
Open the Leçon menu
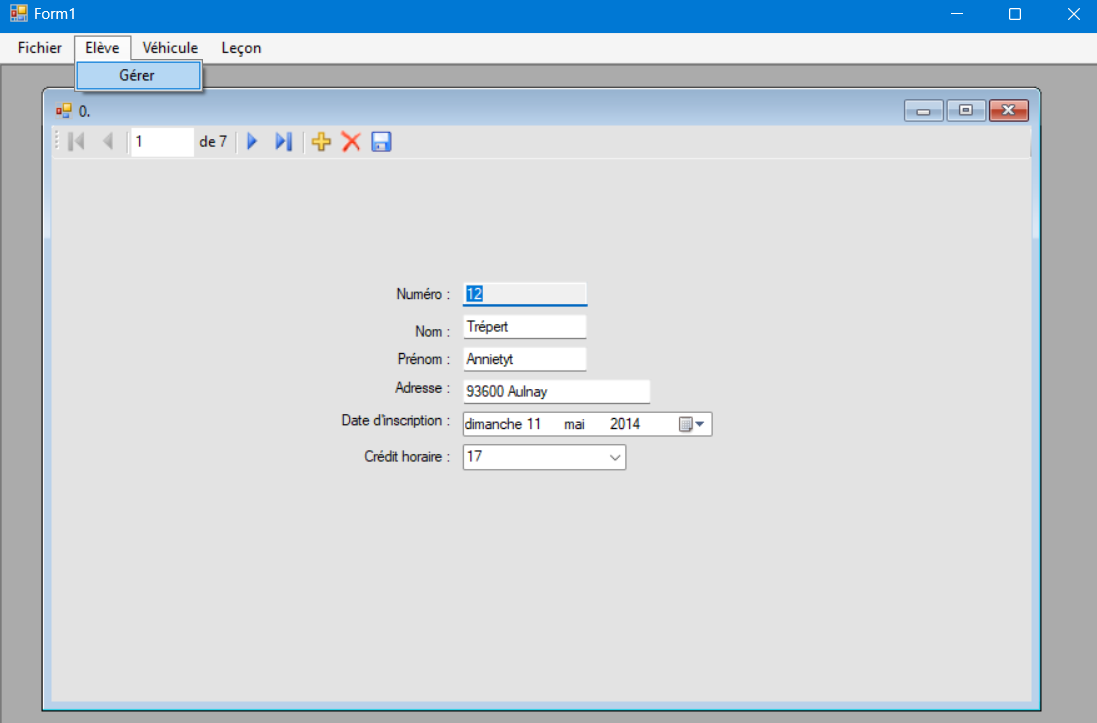click(x=241, y=48)
